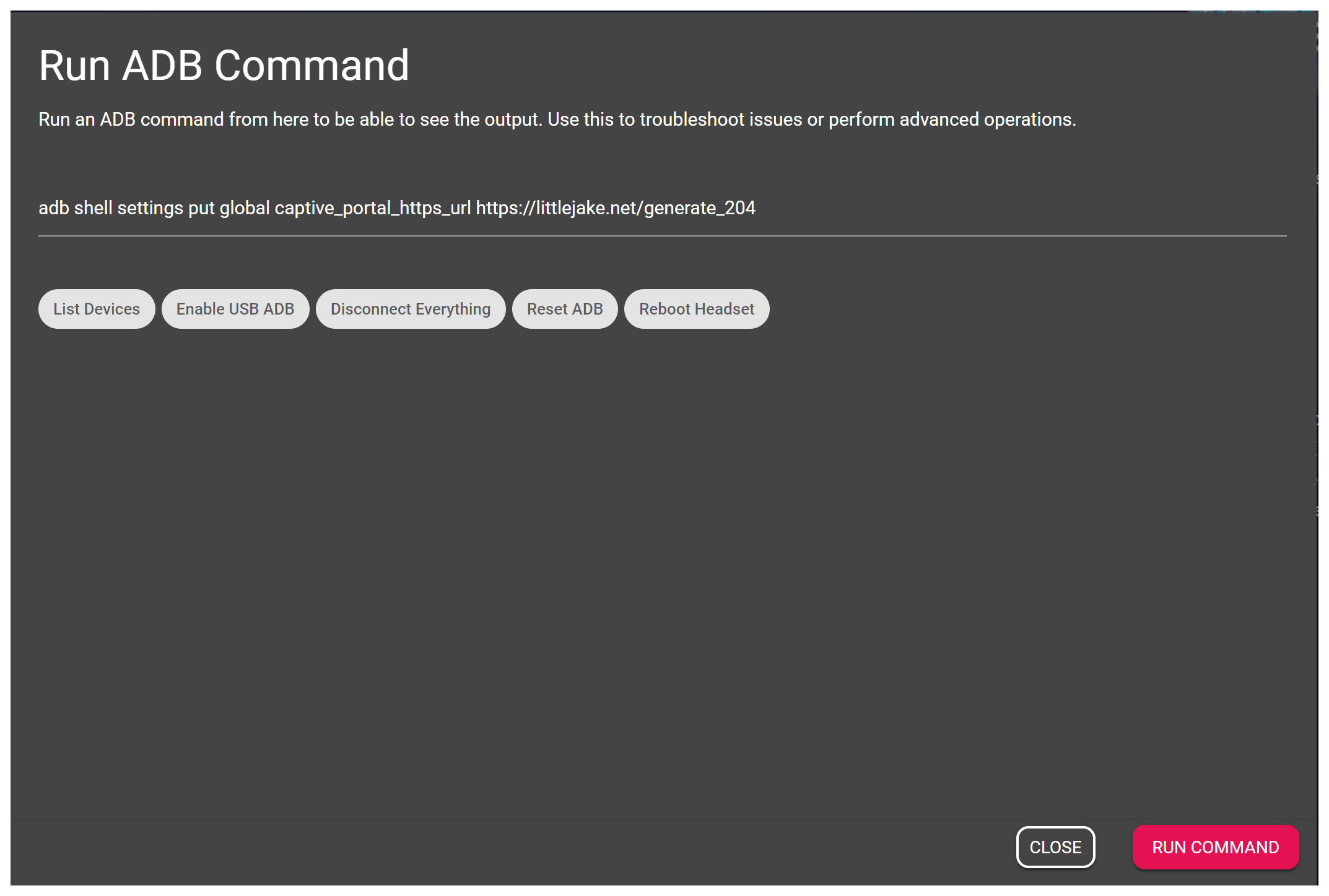The width and height of the screenshot is (1329, 896).
Task: Click empty space right of Reboot Headset chip
Action: 1022,309
